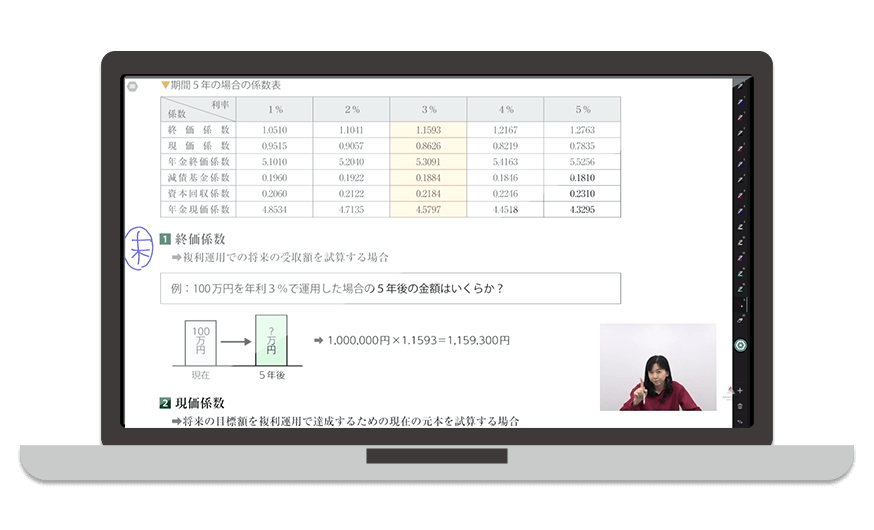This screenshot has height=530, width=874.
Task: Click the blue handwritten circled annotation
Action: 139,247
